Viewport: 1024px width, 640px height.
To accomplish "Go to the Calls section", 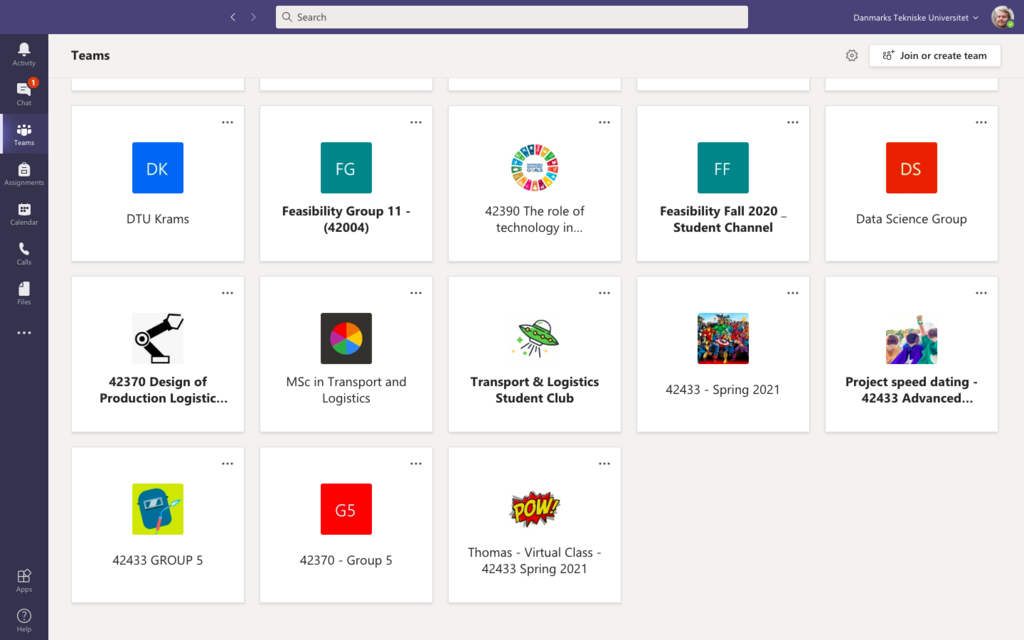I will pyautogui.click(x=24, y=253).
